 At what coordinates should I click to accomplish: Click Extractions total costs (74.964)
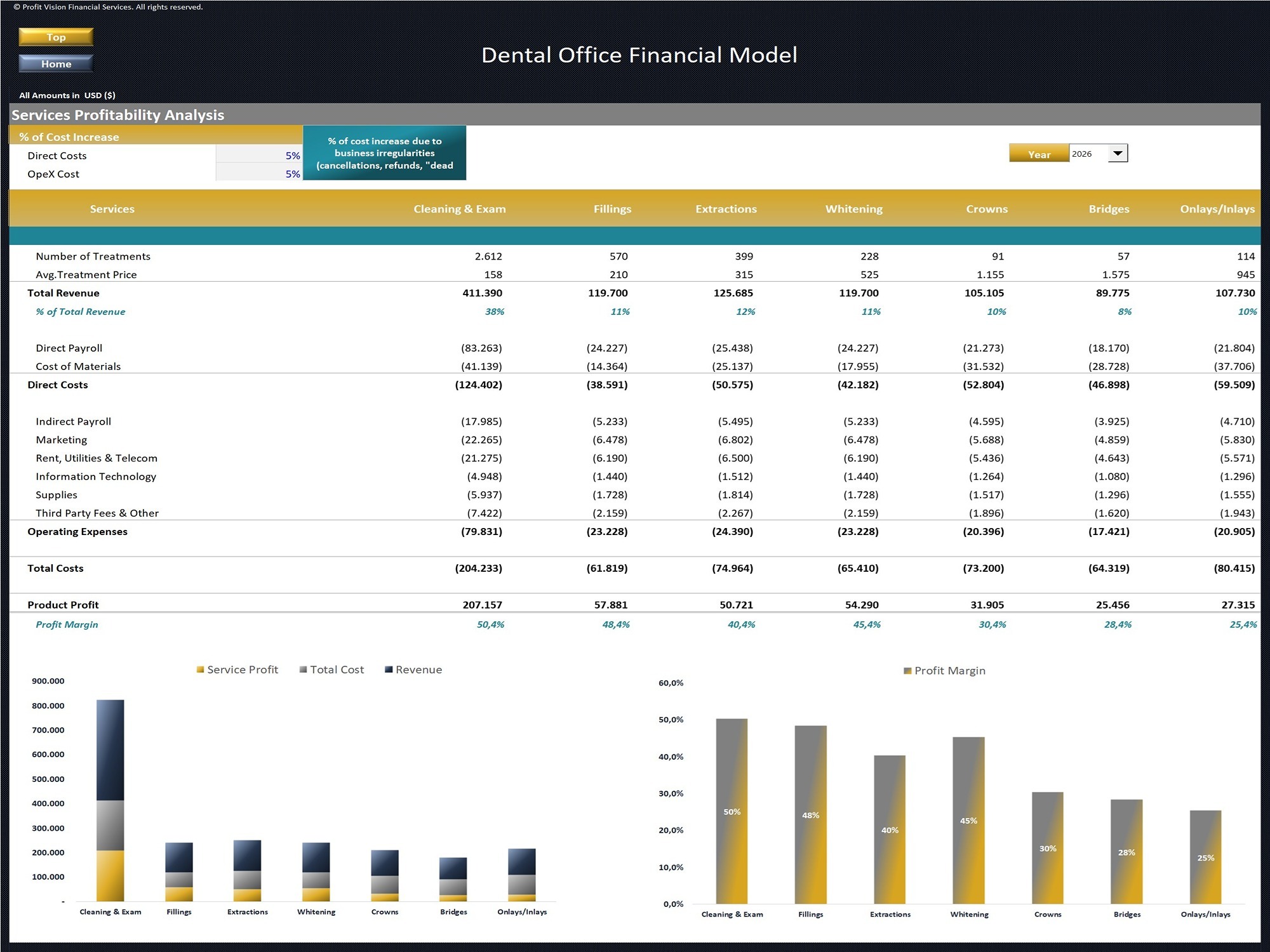(732, 569)
